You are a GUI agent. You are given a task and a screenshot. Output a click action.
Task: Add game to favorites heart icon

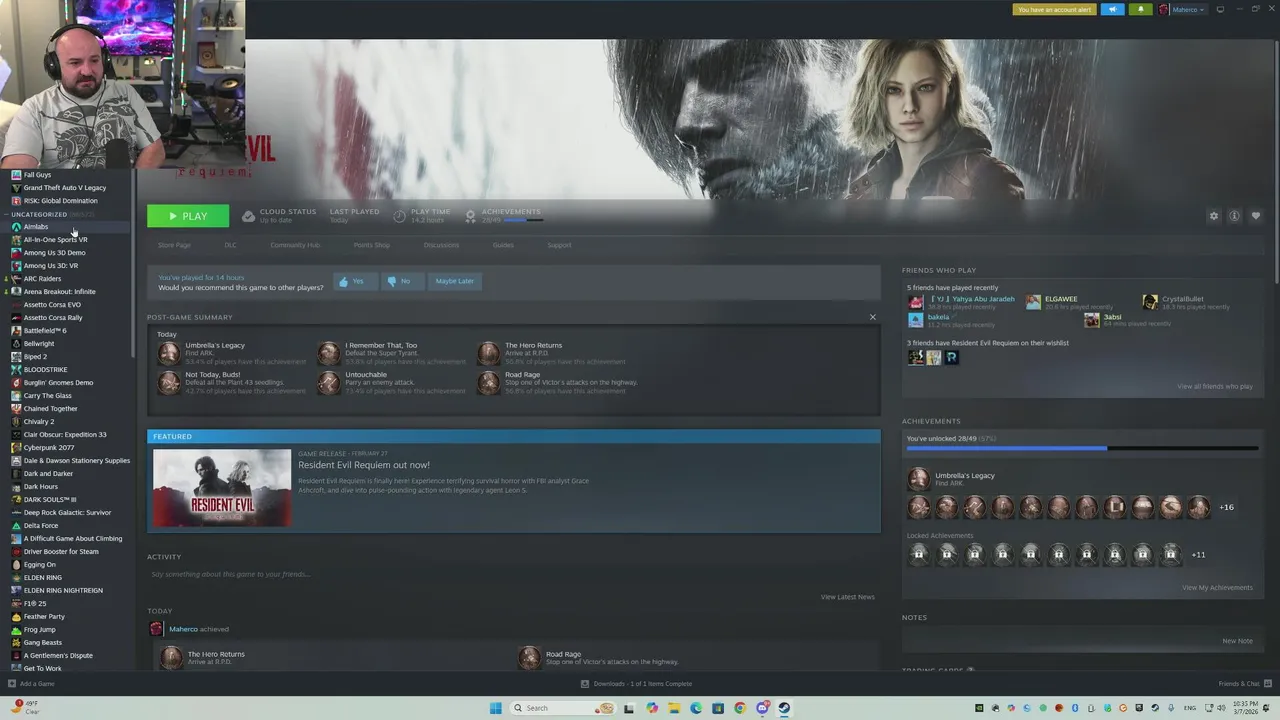pos(1256,216)
